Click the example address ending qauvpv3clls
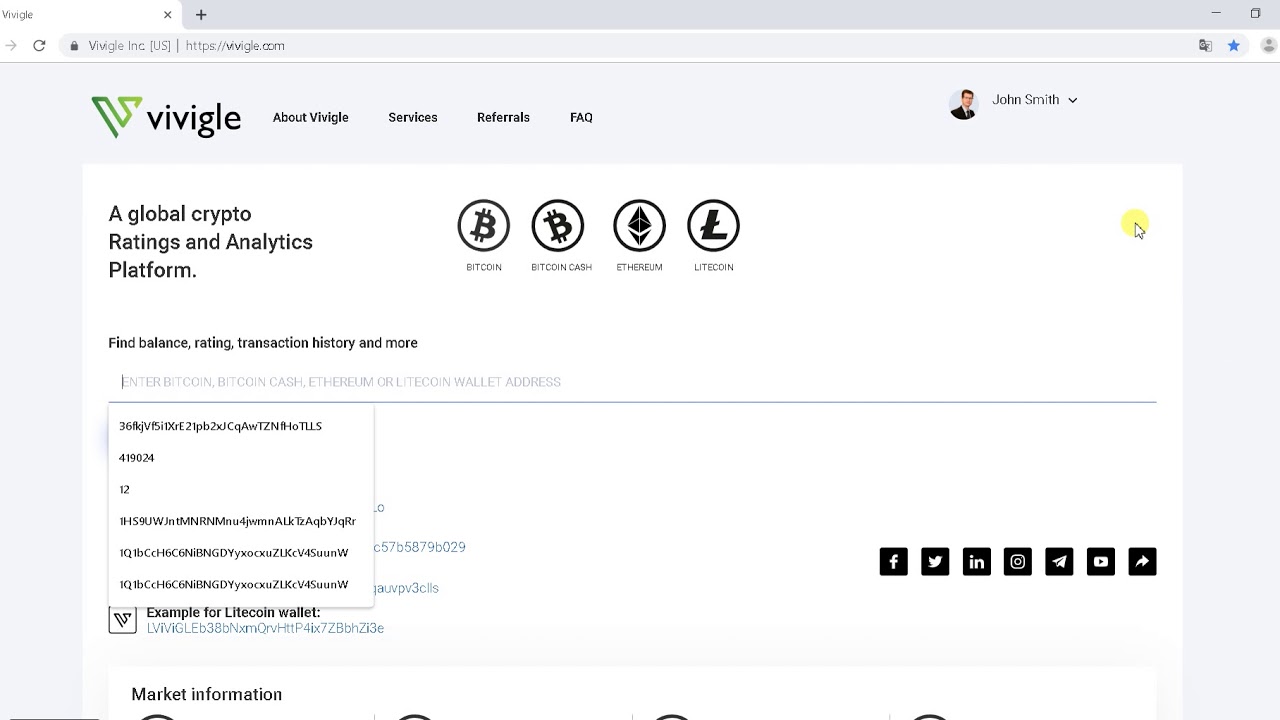Screen dimensions: 1280x720 coord(406,588)
